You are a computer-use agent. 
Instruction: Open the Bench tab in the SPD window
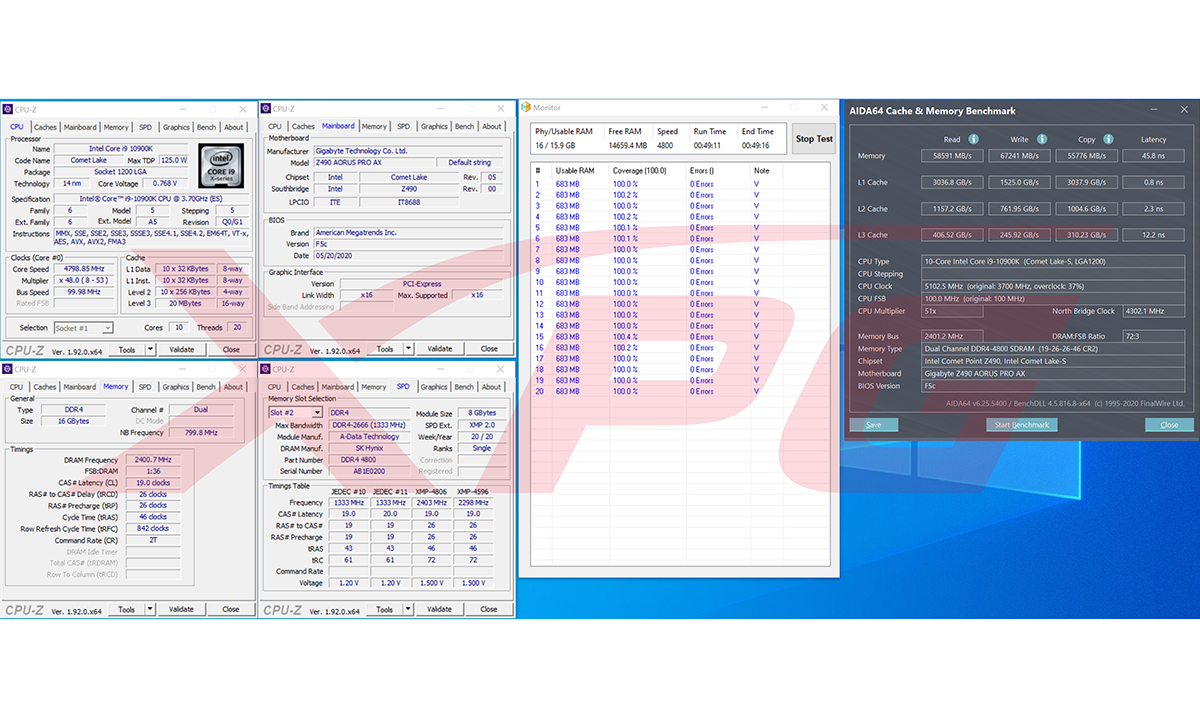(x=464, y=387)
